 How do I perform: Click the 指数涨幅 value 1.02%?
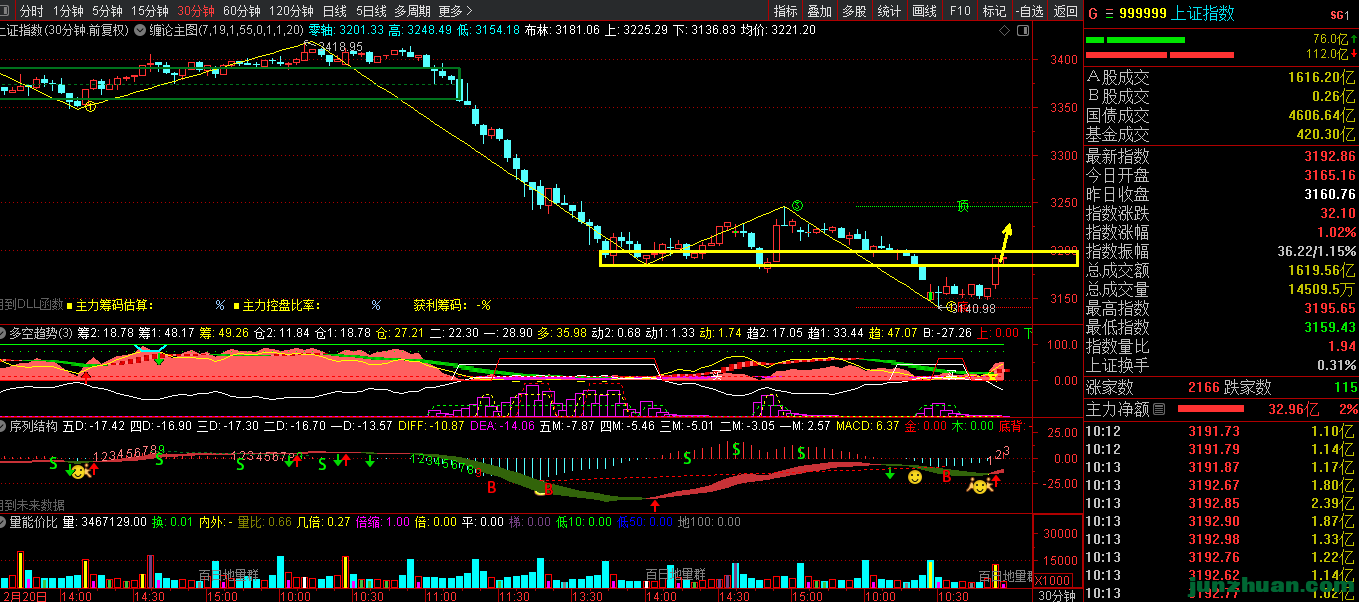(1336, 232)
